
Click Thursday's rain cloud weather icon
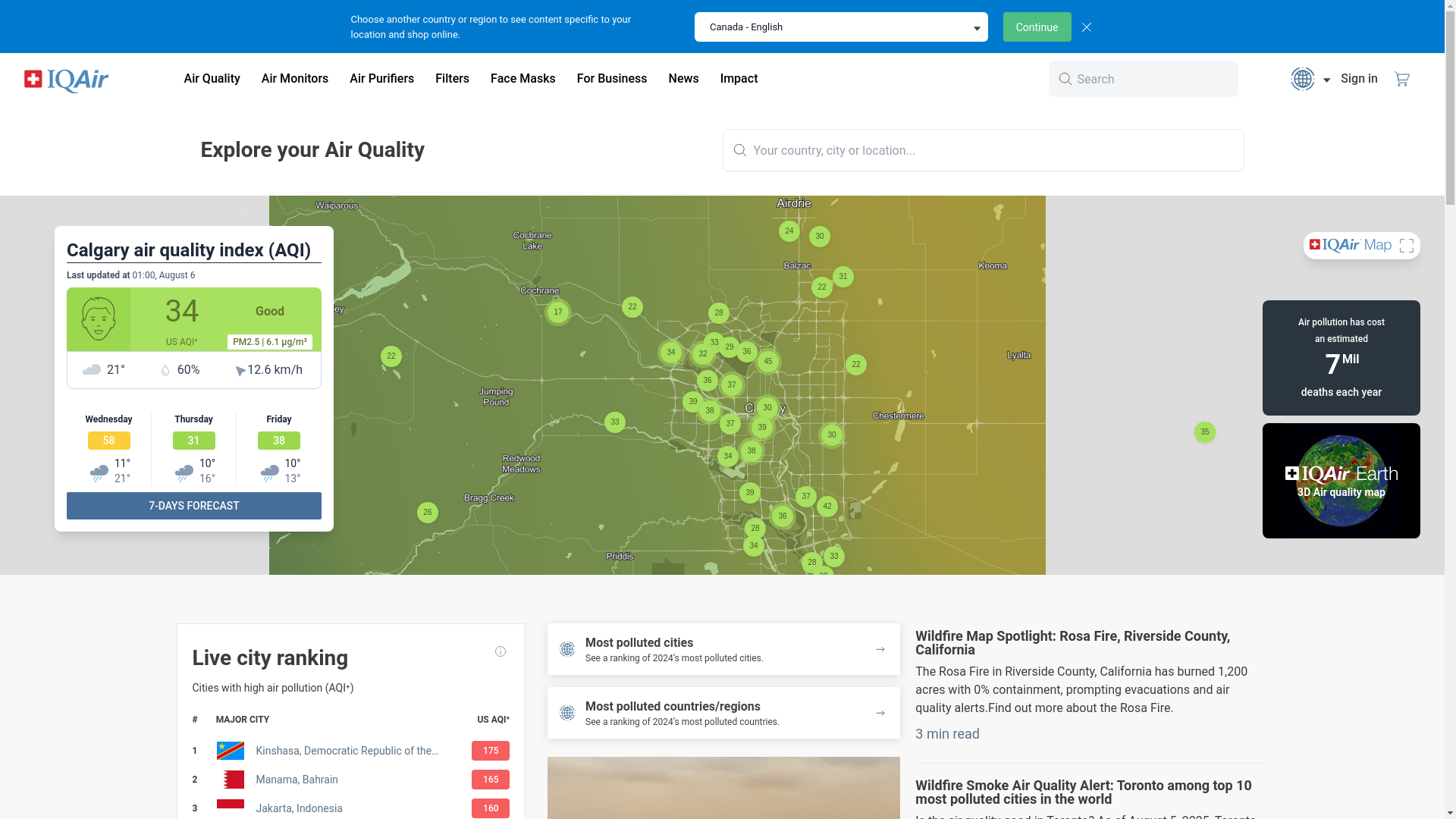click(x=184, y=473)
